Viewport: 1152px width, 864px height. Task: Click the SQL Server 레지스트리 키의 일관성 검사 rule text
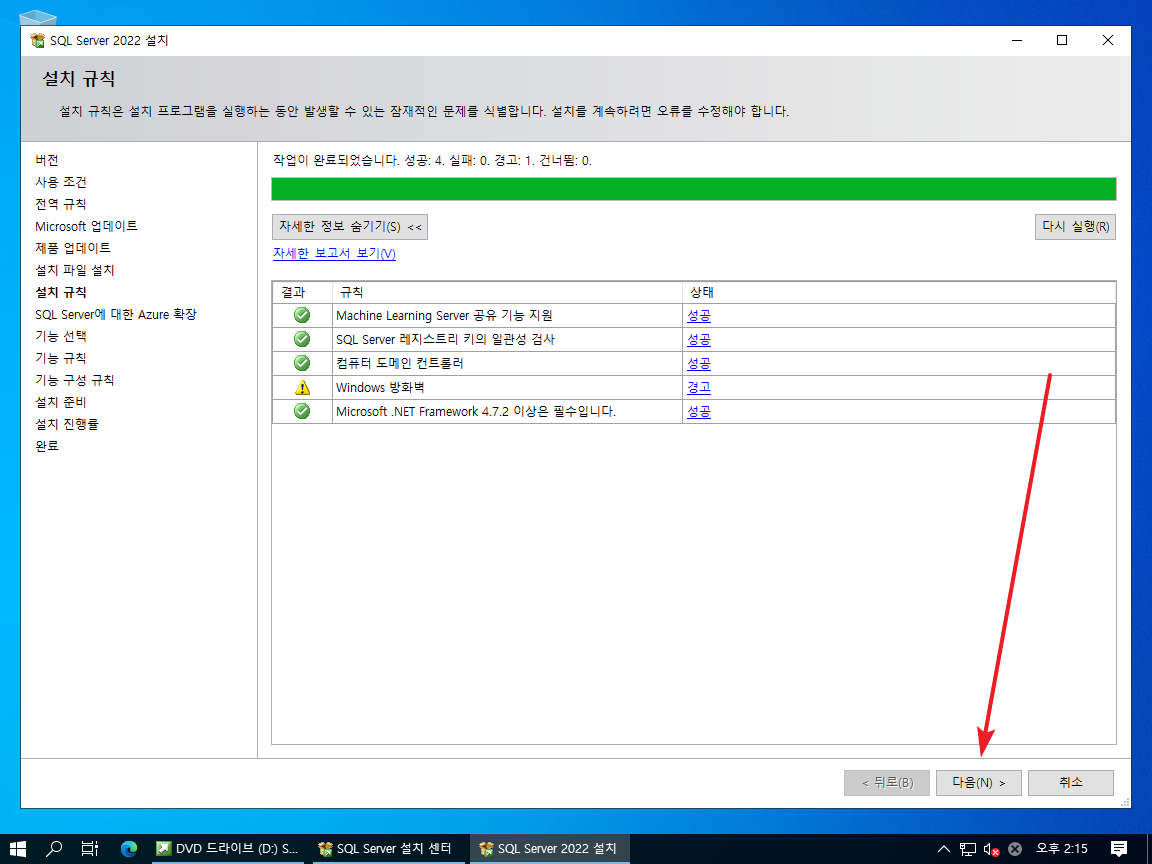(445, 339)
